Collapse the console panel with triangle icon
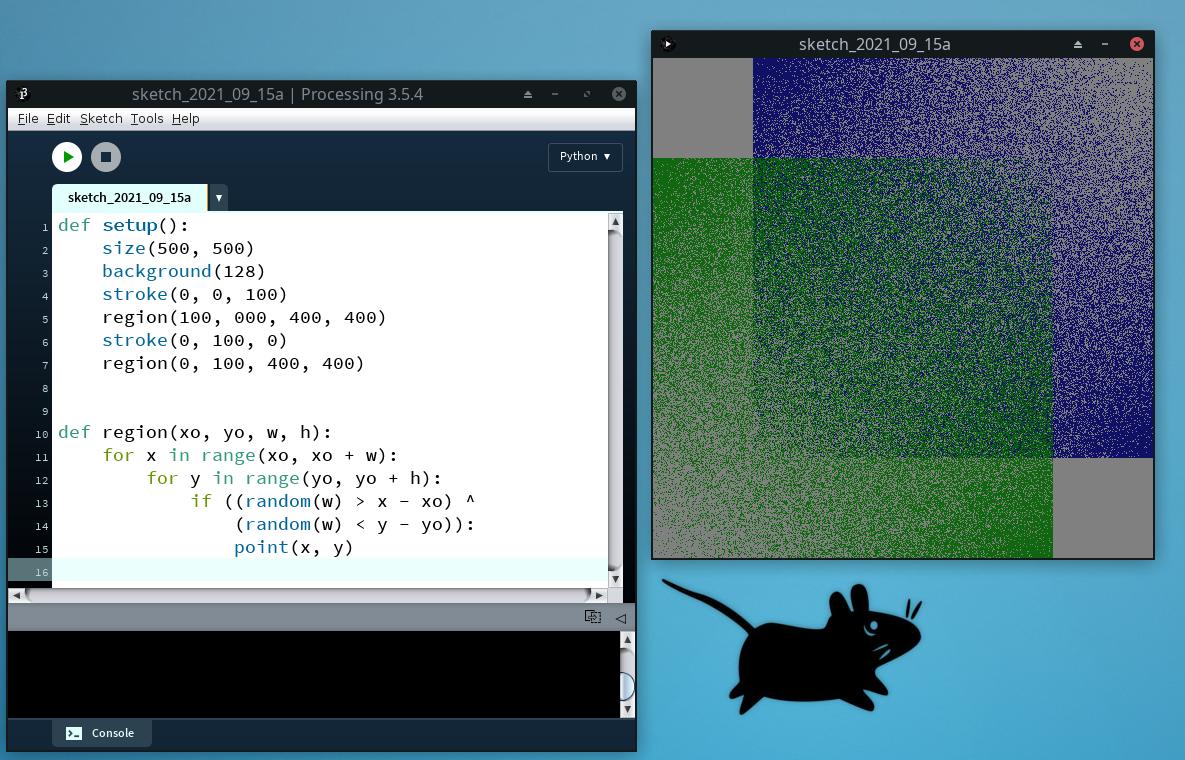The width and height of the screenshot is (1185, 760). [621, 618]
